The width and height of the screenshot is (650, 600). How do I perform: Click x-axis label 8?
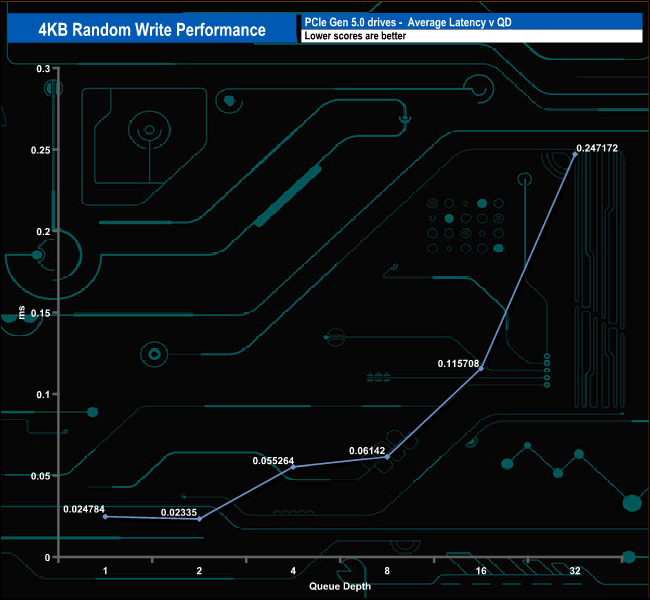[387, 571]
